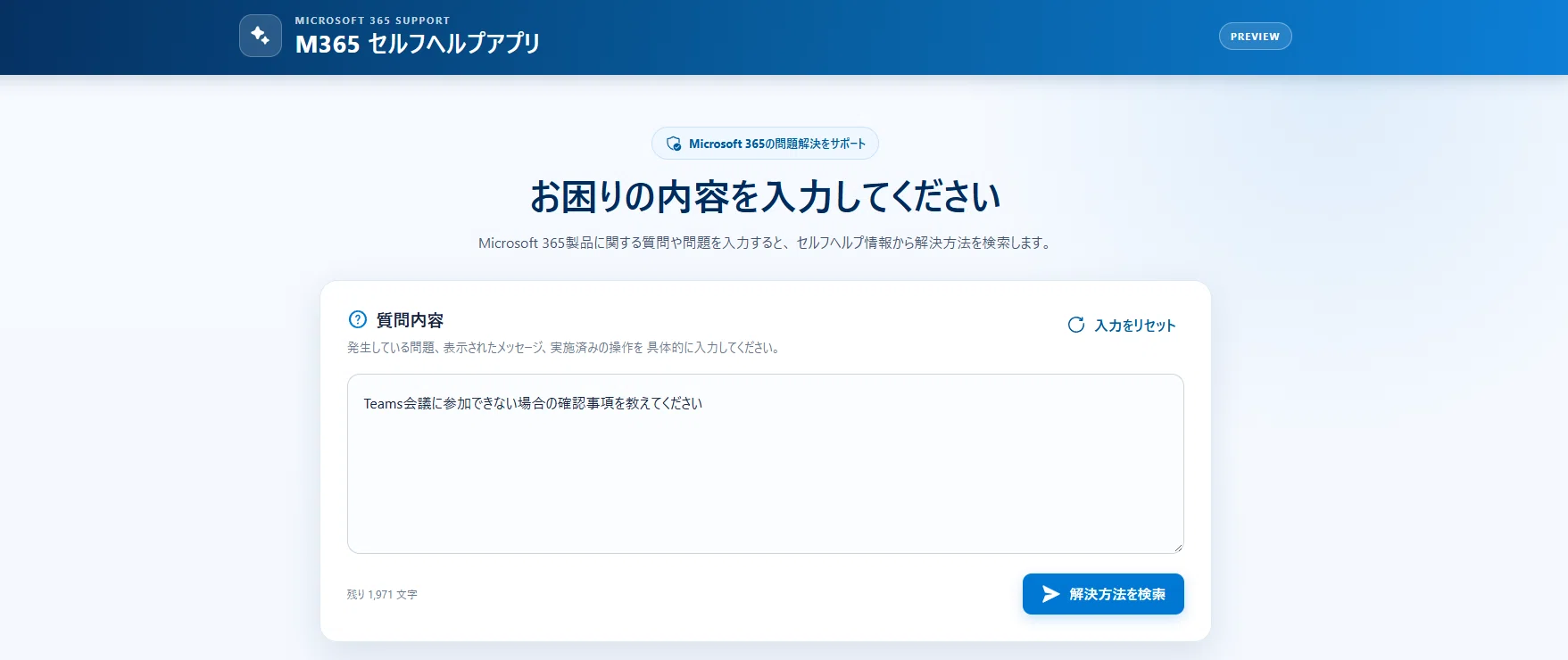Click the 残り 1,971 文字 character counter
Viewport: 1568px width, 660px height.
pyautogui.click(x=382, y=594)
